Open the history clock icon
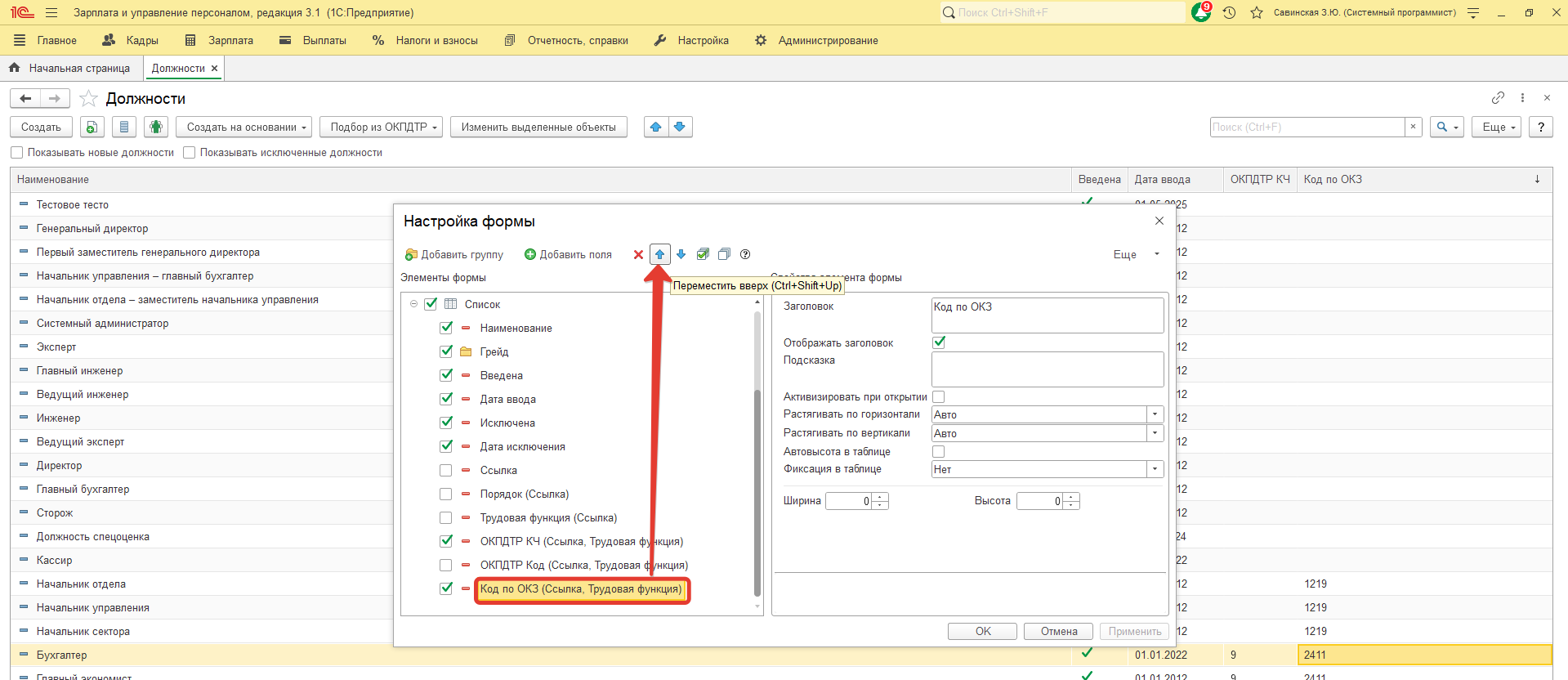 (x=1229, y=12)
